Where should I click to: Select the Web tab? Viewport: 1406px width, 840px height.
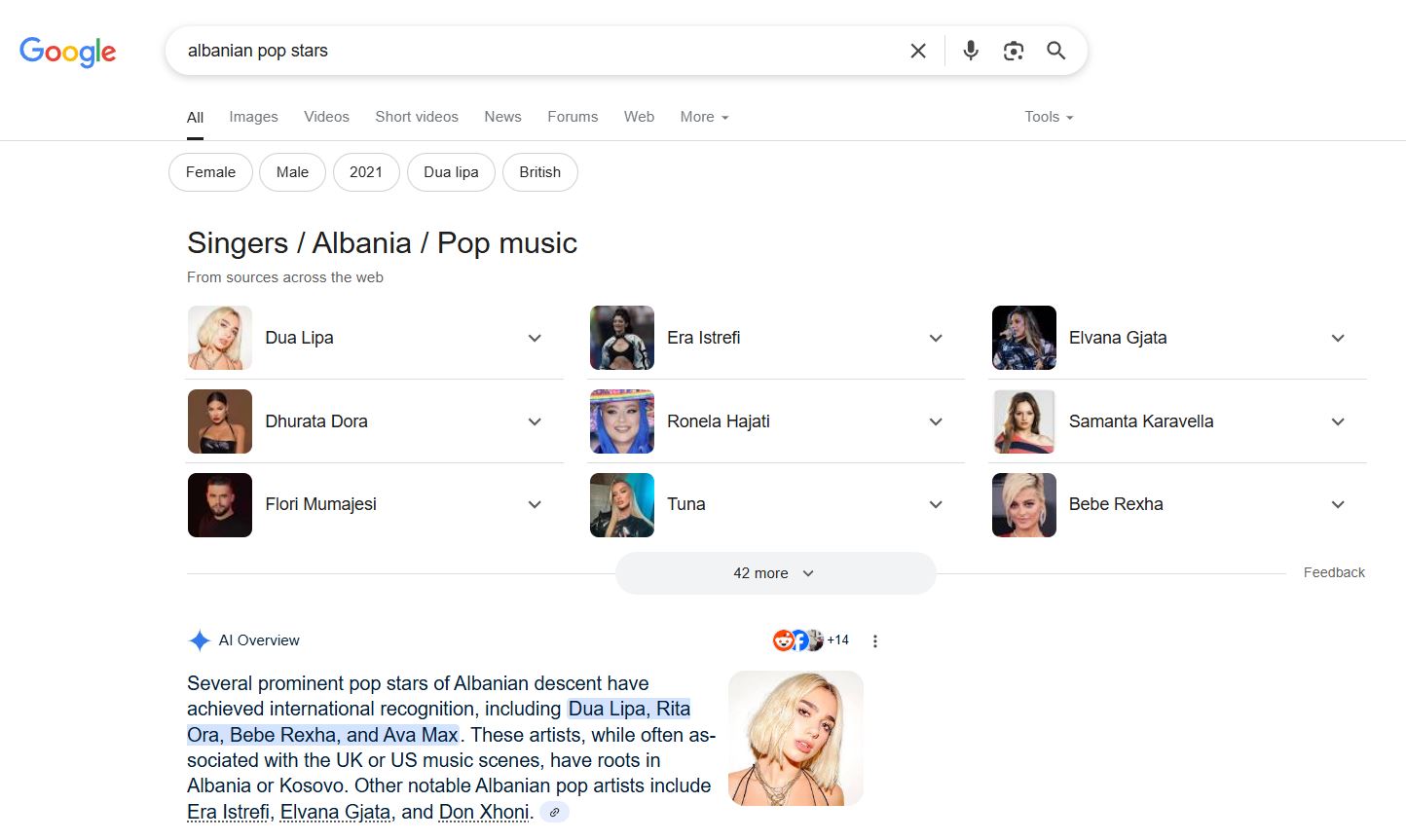639,117
